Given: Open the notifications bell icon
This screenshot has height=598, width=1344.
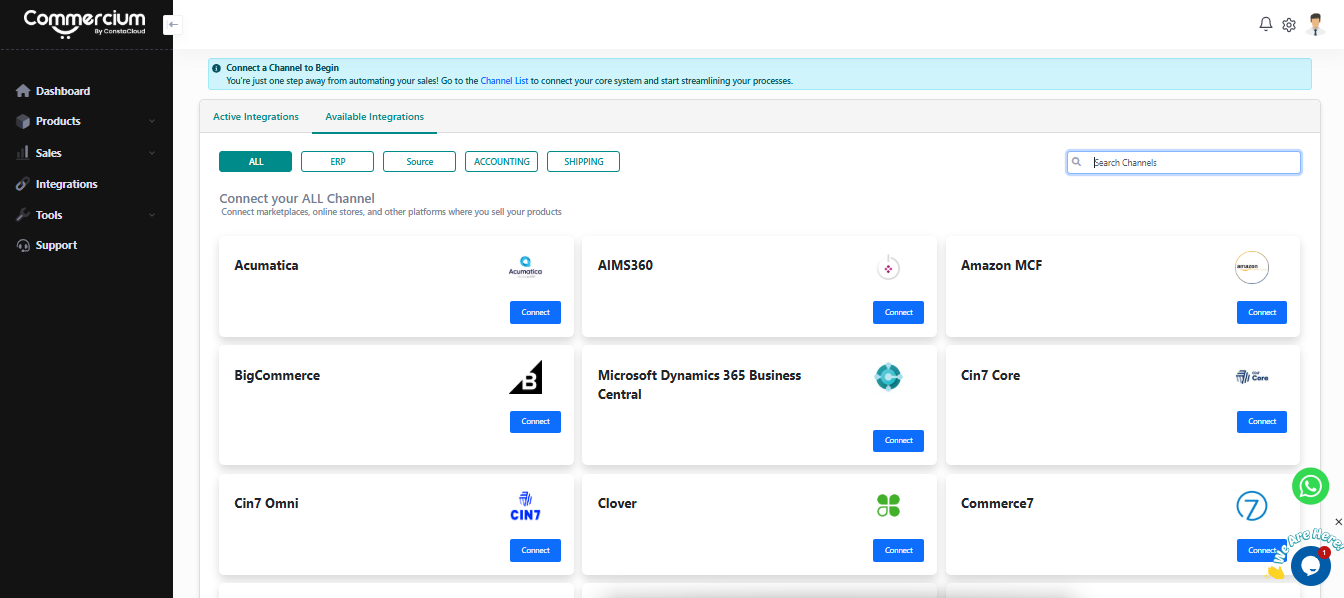Looking at the screenshot, I should point(1265,24).
